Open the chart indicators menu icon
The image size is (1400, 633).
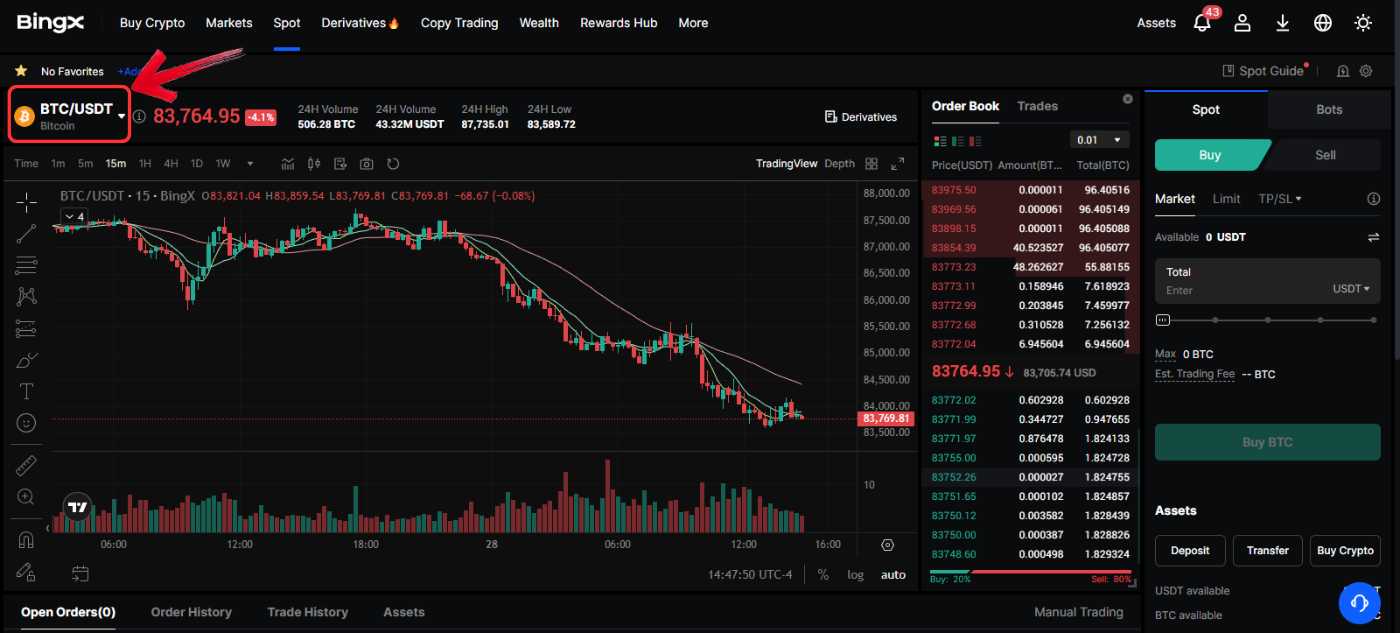click(288, 163)
